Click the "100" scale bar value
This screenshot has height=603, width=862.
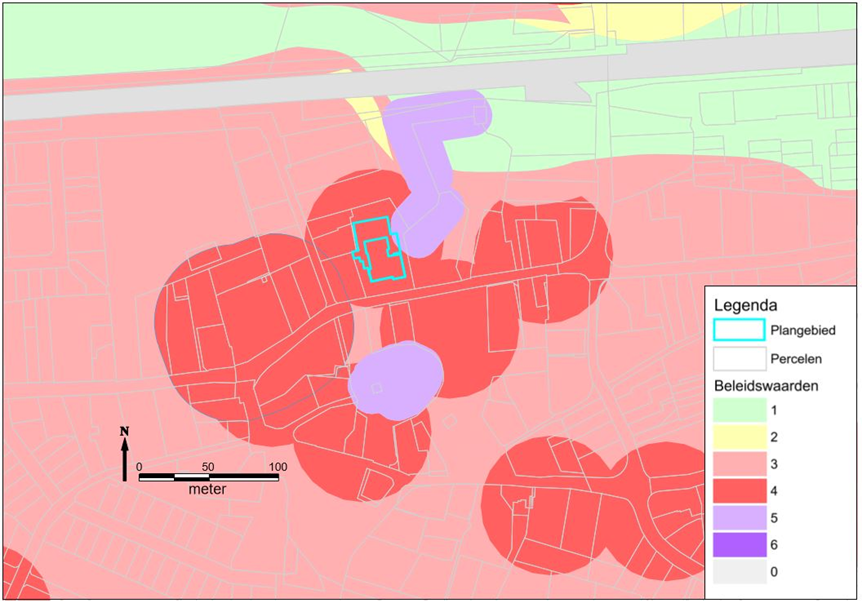pos(278,467)
